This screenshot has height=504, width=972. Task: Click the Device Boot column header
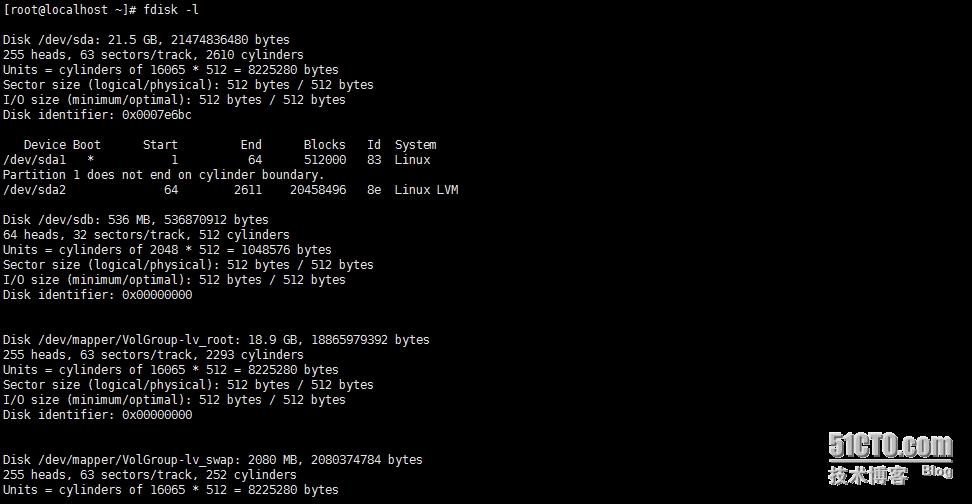(x=62, y=145)
